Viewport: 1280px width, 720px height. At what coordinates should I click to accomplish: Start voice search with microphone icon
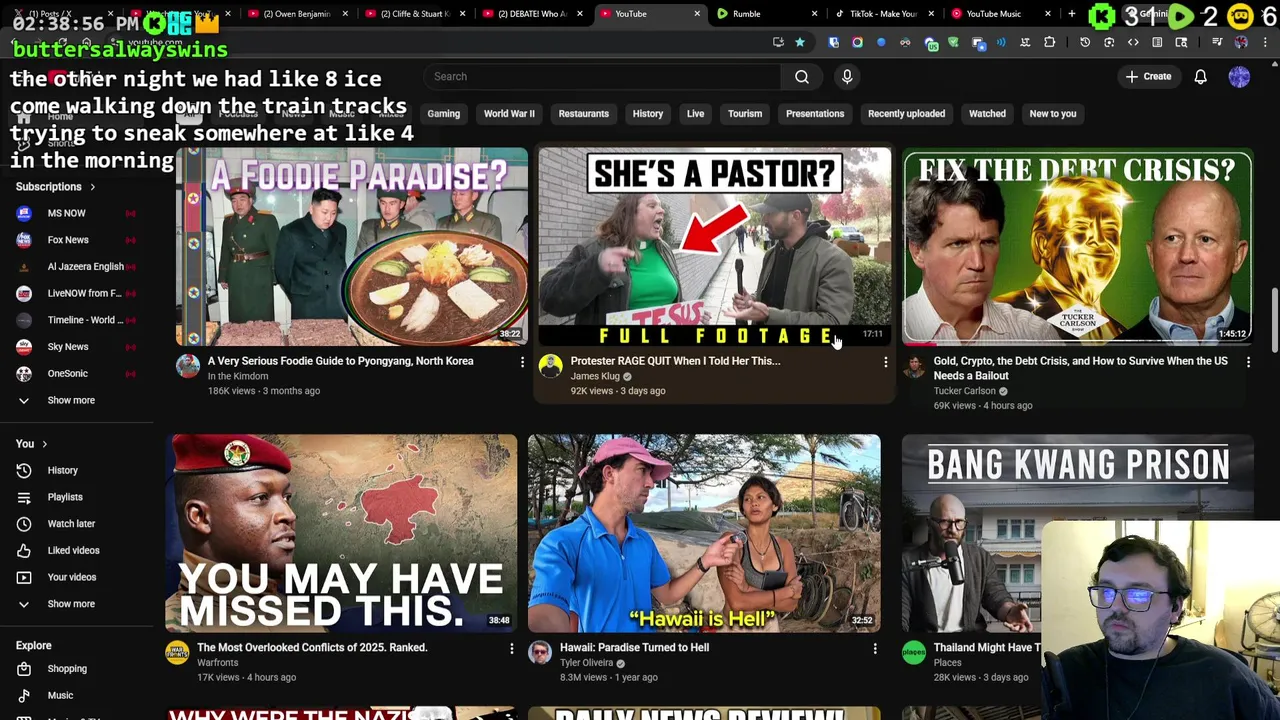coord(847,76)
